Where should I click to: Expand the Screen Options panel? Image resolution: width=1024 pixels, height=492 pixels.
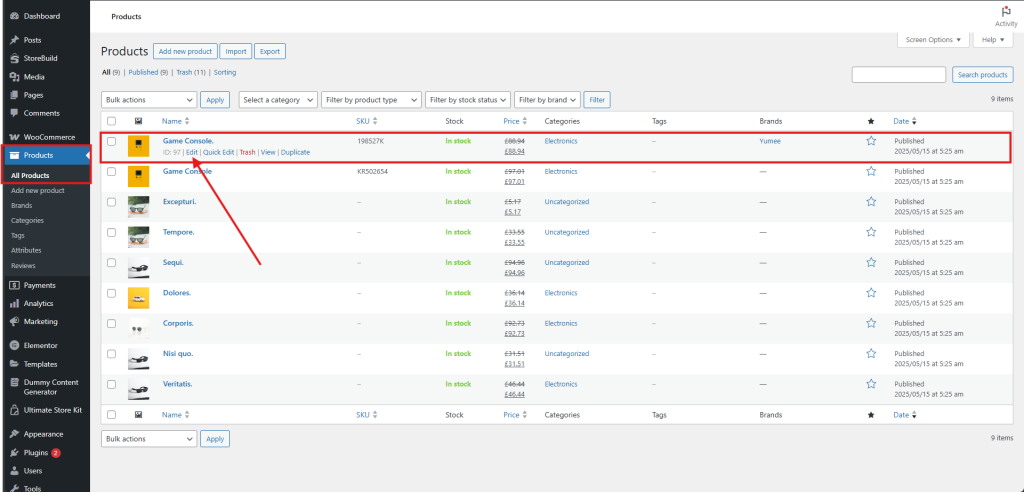click(933, 40)
